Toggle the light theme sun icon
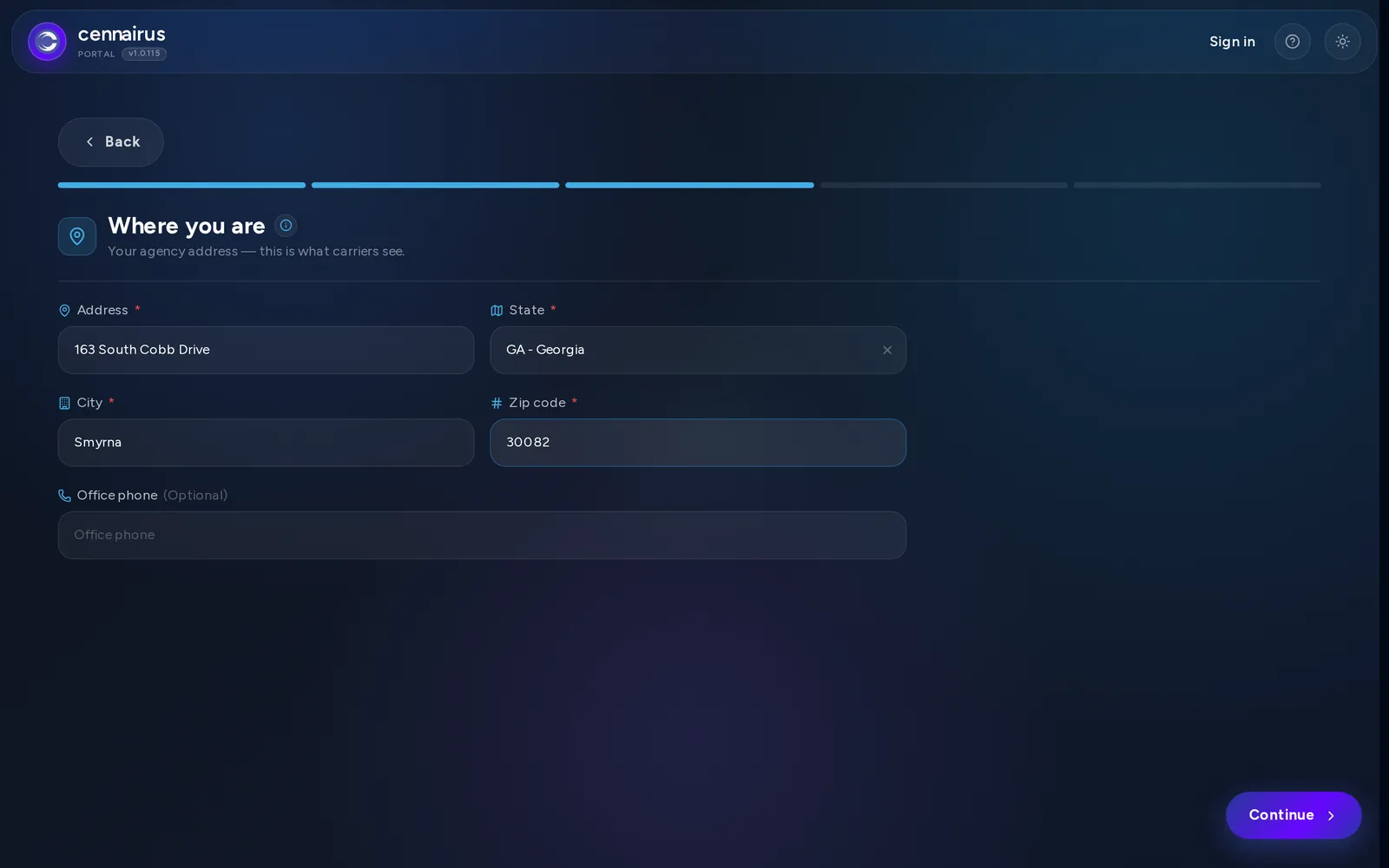The image size is (1389, 868). coord(1342,42)
